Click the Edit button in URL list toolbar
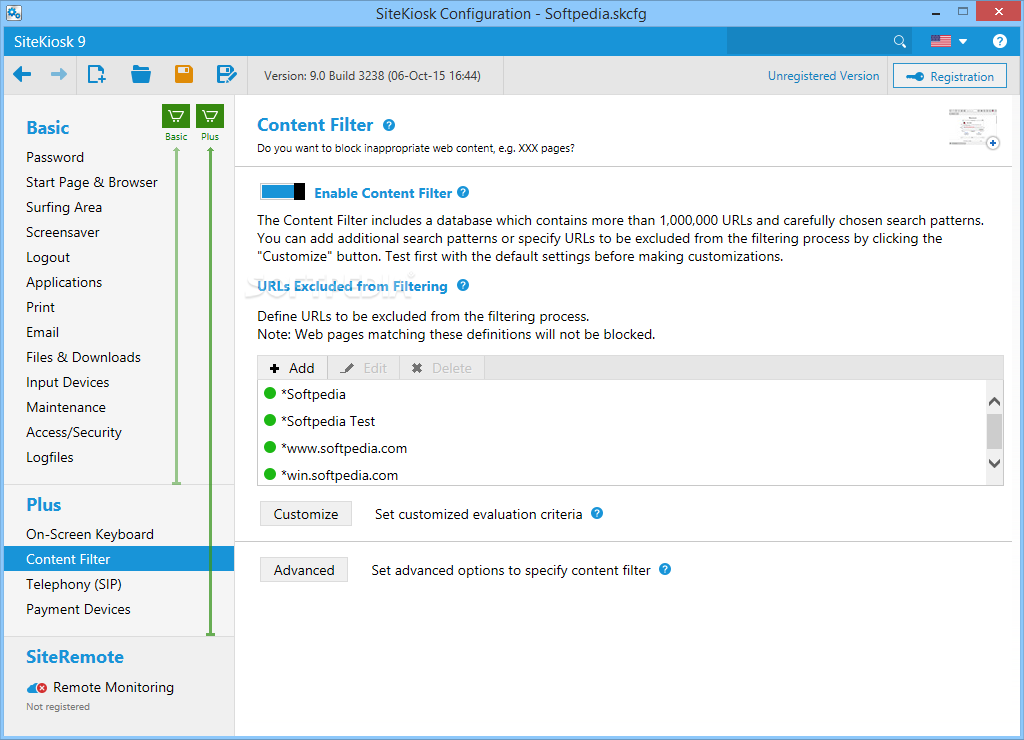Image resolution: width=1024 pixels, height=740 pixels. click(364, 368)
